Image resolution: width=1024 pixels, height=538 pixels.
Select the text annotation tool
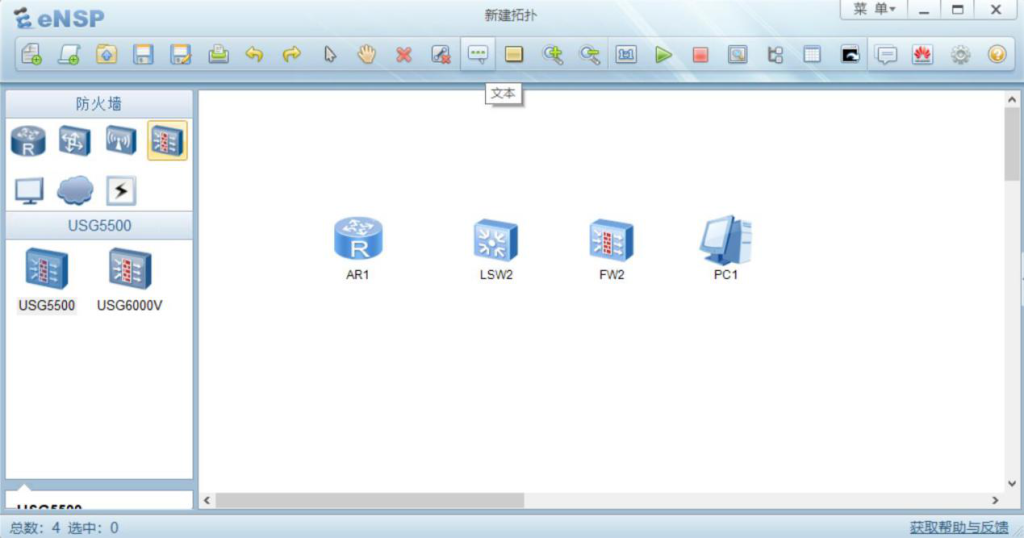point(478,54)
